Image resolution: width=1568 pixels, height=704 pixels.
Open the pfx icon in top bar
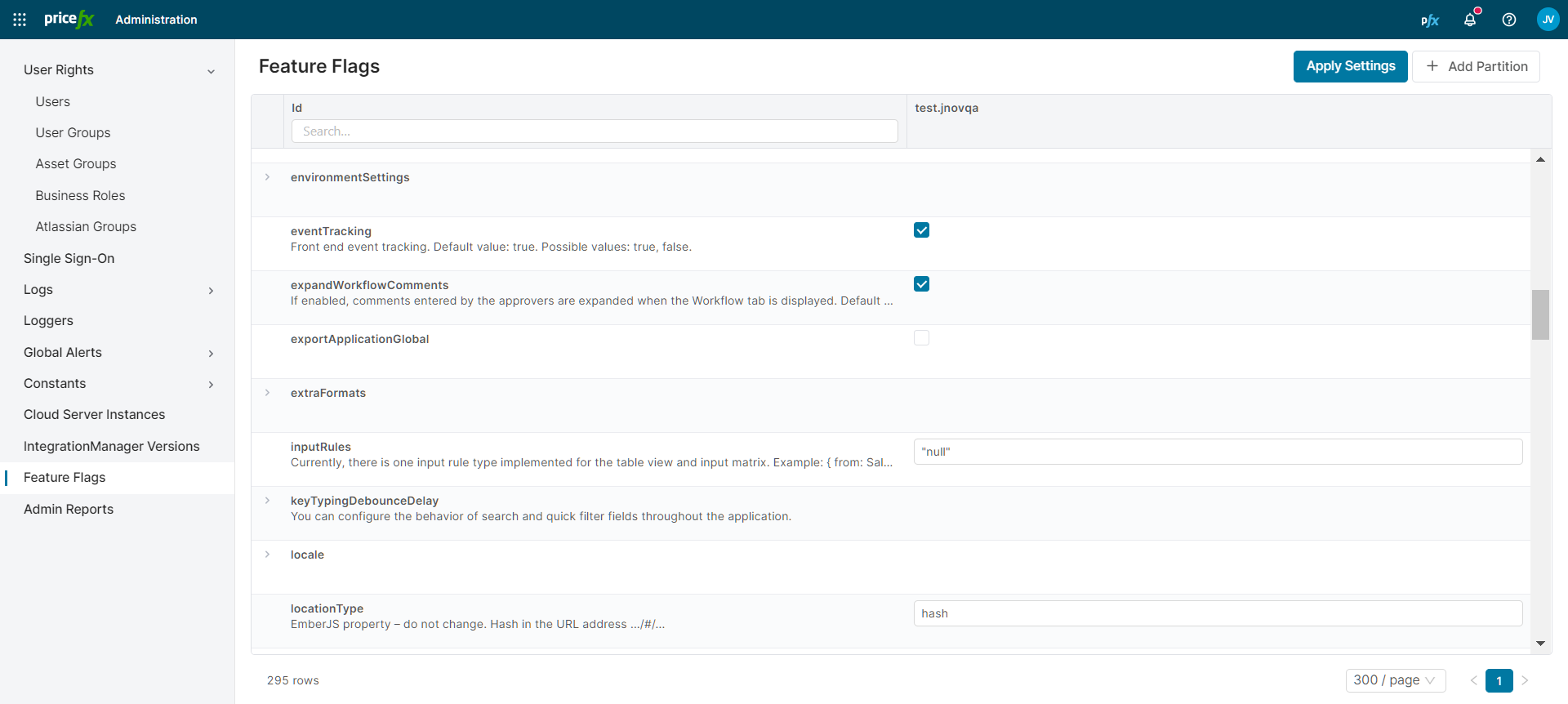click(x=1429, y=20)
